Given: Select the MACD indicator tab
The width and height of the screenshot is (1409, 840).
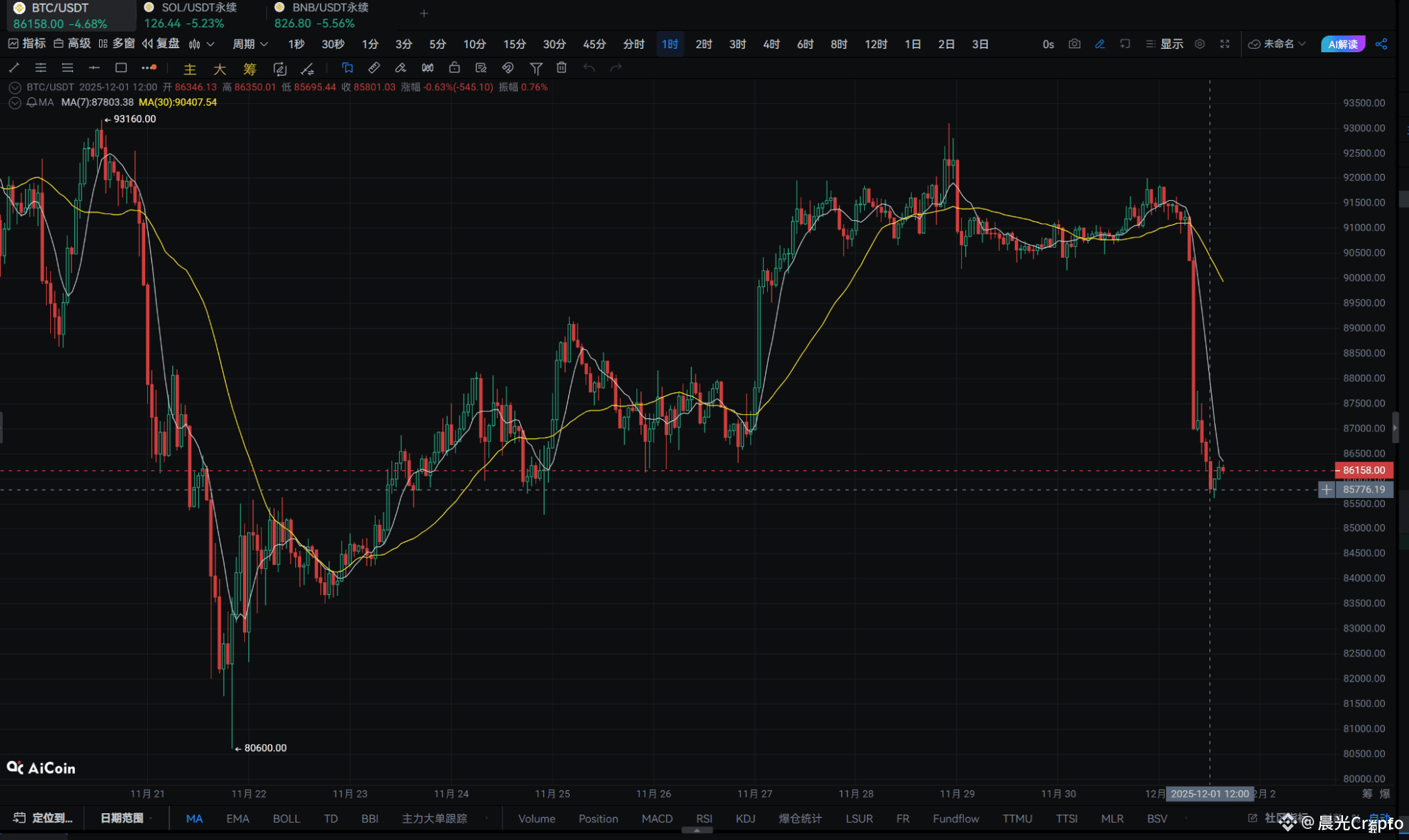Looking at the screenshot, I should (656, 819).
